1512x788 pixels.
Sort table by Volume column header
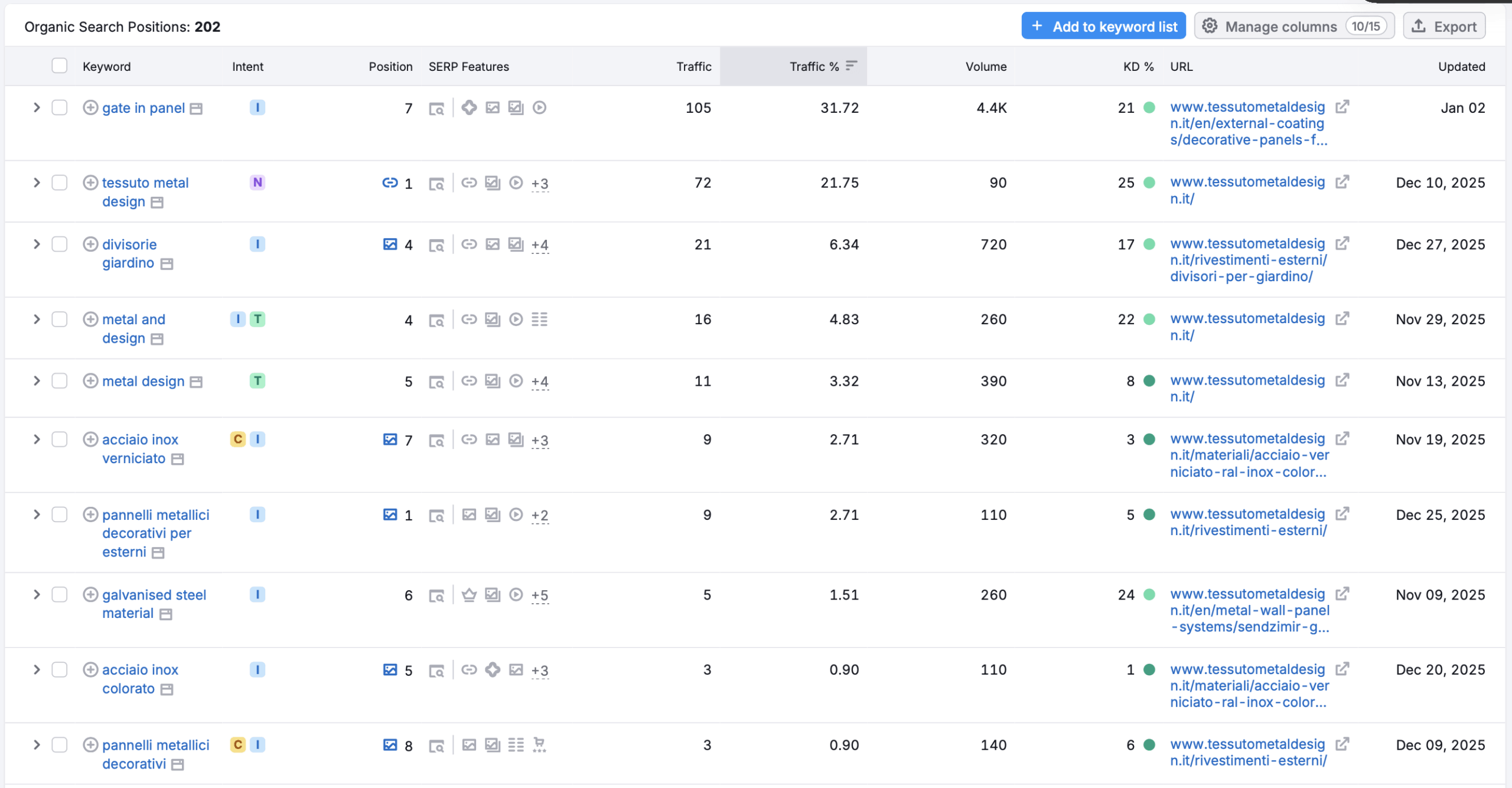[x=985, y=67]
